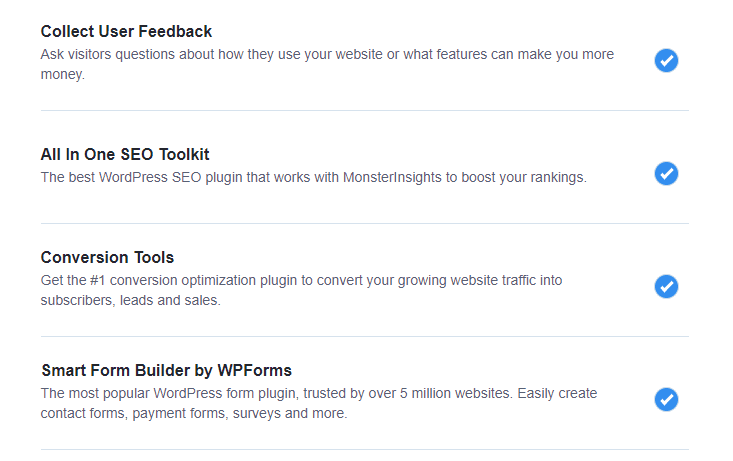
Task: Click the divider line under the SEO Toolkit row
Action: click(x=365, y=223)
